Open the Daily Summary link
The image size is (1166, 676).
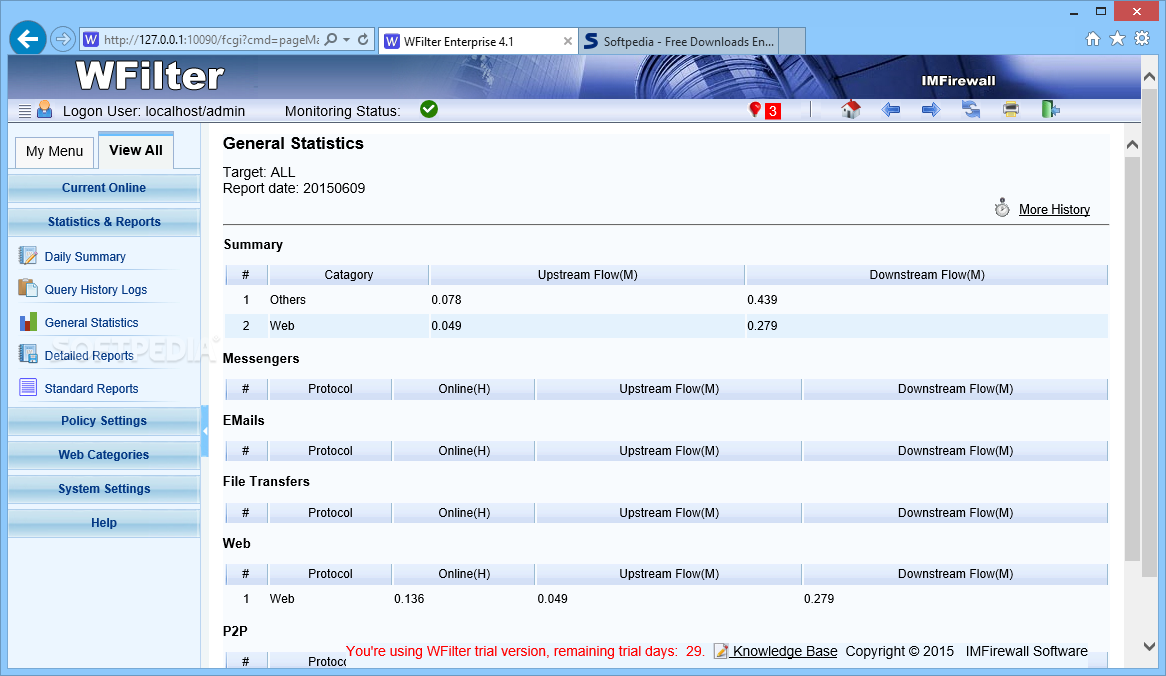click(85, 257)
